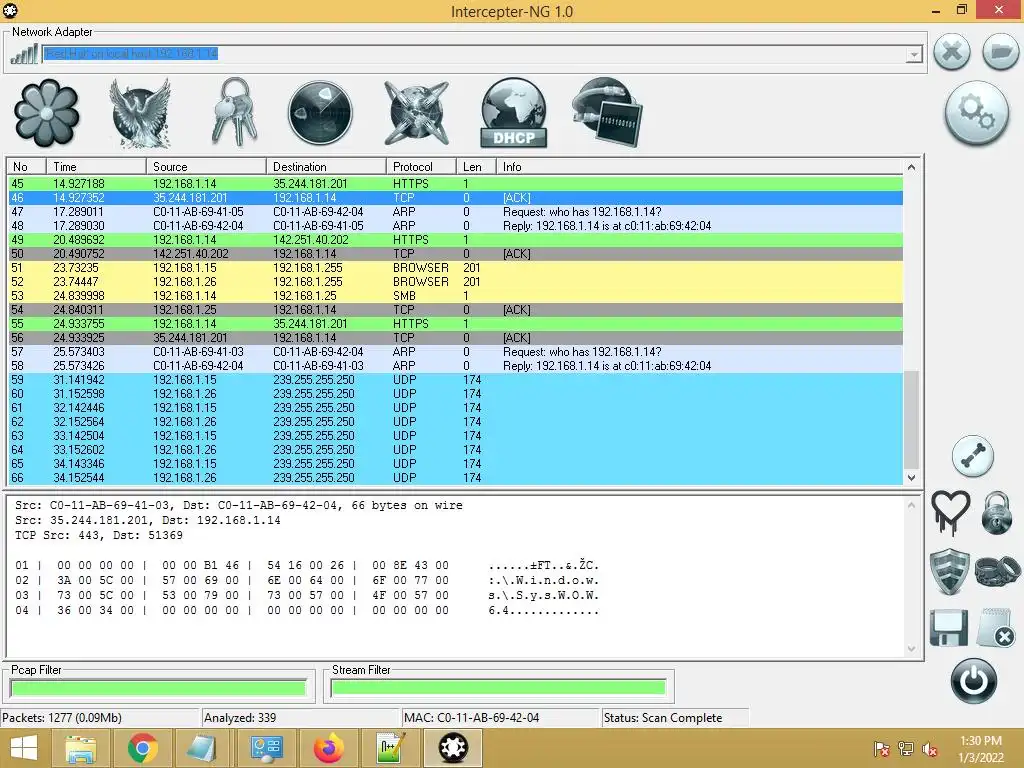Sort by Source column header

click(x=206, y=167)
